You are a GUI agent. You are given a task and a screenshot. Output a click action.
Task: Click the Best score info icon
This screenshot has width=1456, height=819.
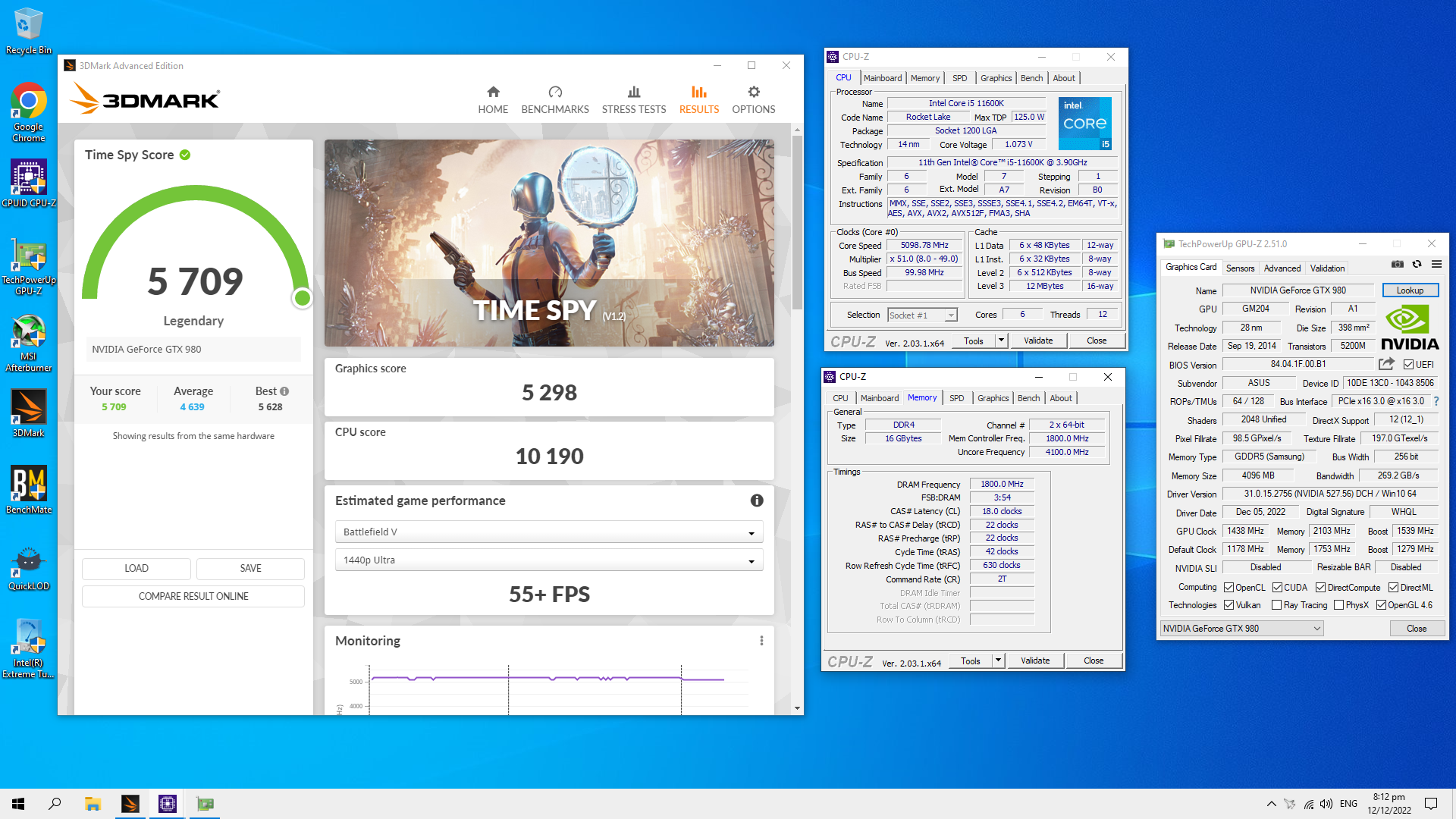point(284,391)
